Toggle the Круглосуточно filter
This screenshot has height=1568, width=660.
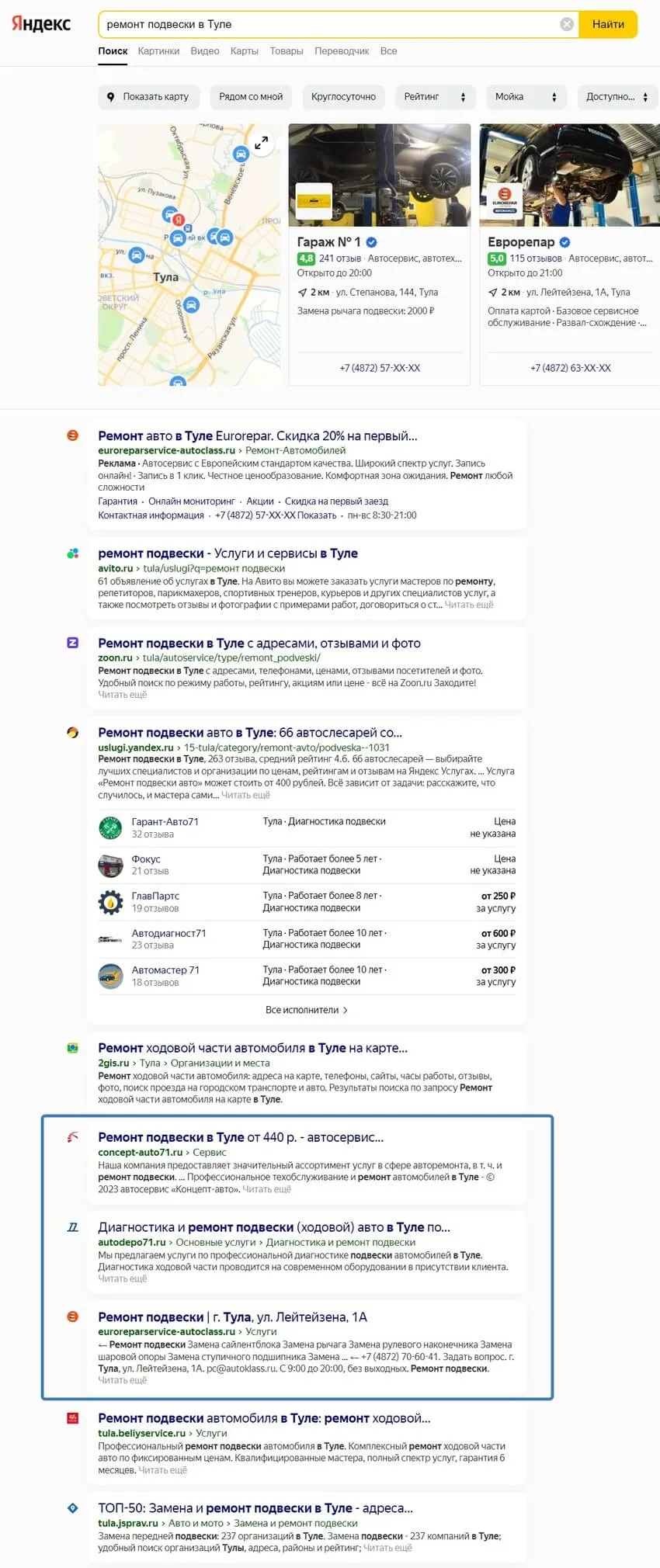click(343, 97)
